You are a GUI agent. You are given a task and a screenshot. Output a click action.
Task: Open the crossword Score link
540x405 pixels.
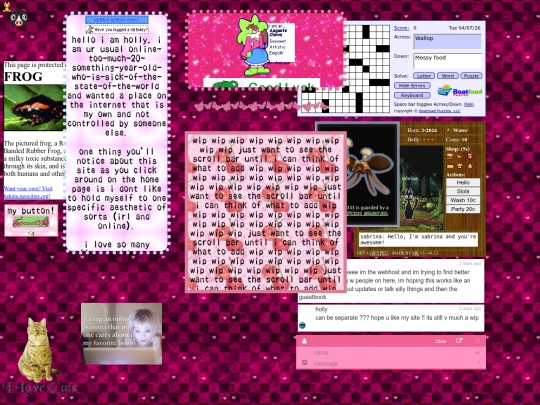click(401, 28)
